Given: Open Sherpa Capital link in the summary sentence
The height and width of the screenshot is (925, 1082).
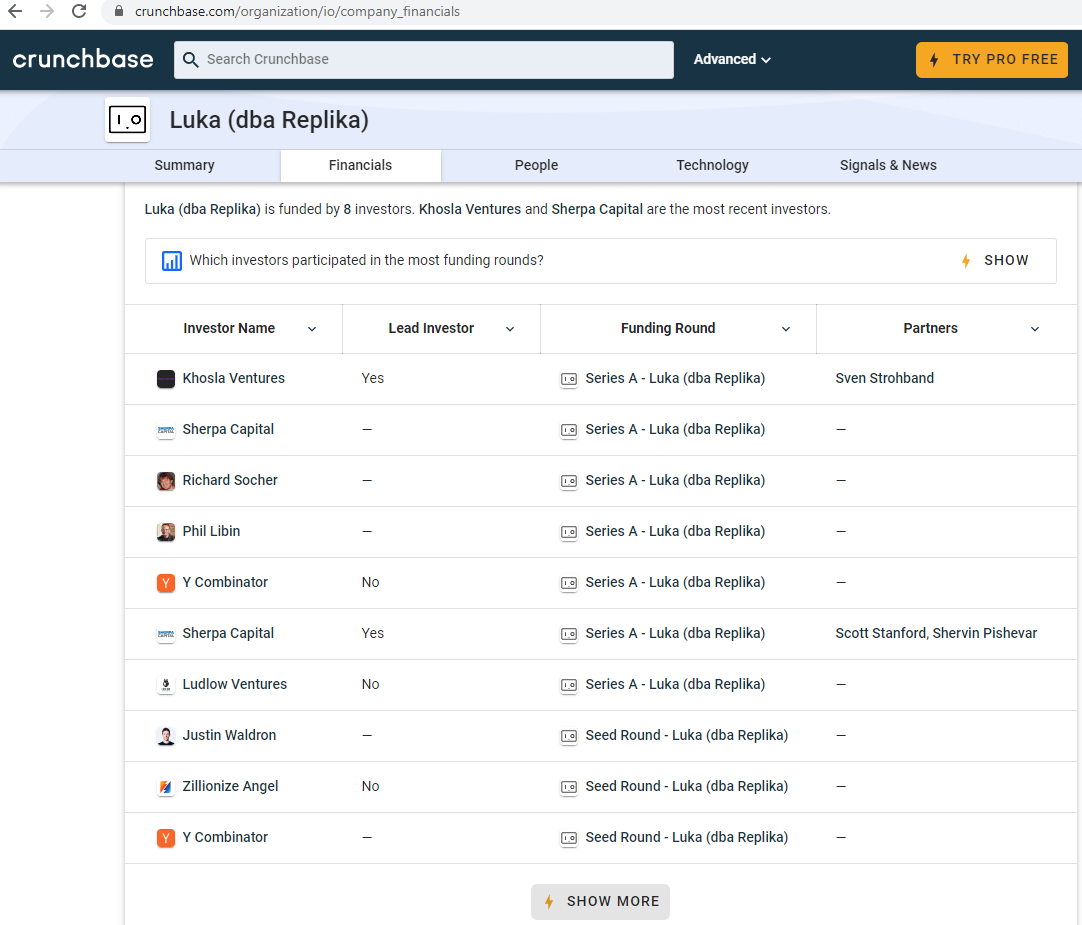Looking at the screenshot, I should coord(597,209).
